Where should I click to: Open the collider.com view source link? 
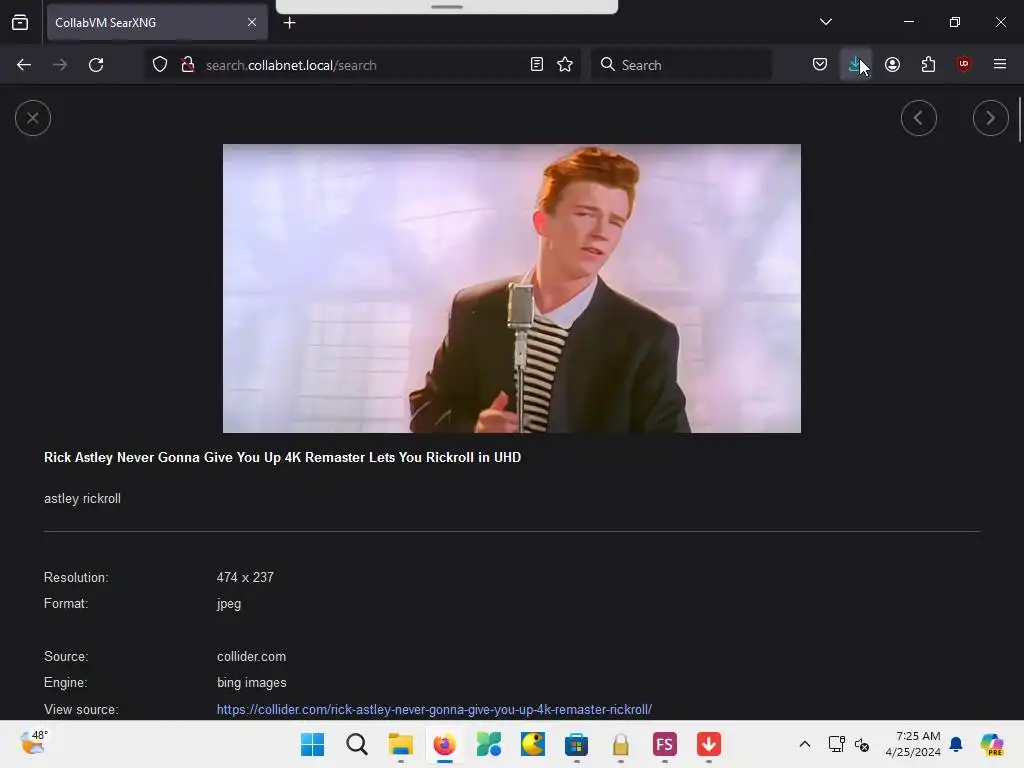[x=434, y=709]
